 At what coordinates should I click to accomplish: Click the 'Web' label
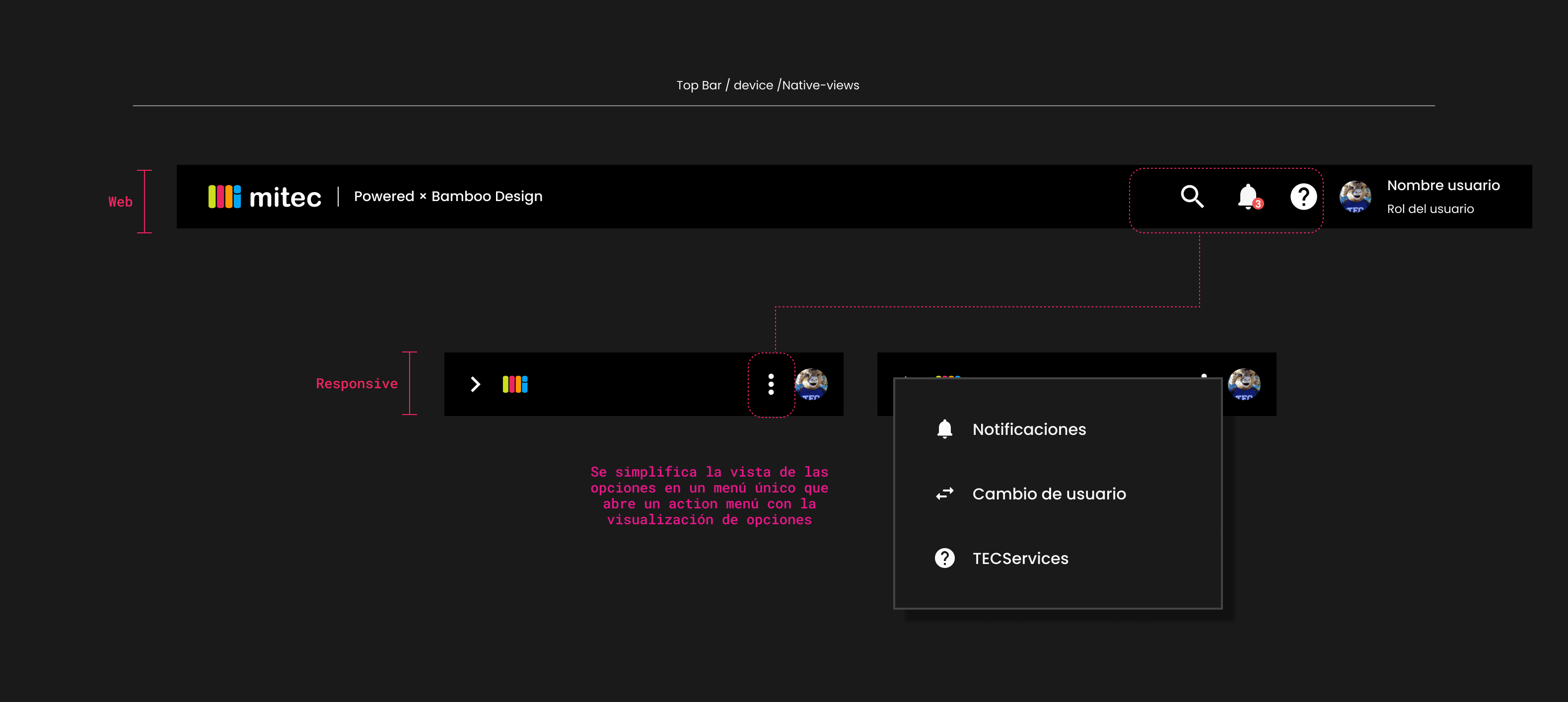121,202
